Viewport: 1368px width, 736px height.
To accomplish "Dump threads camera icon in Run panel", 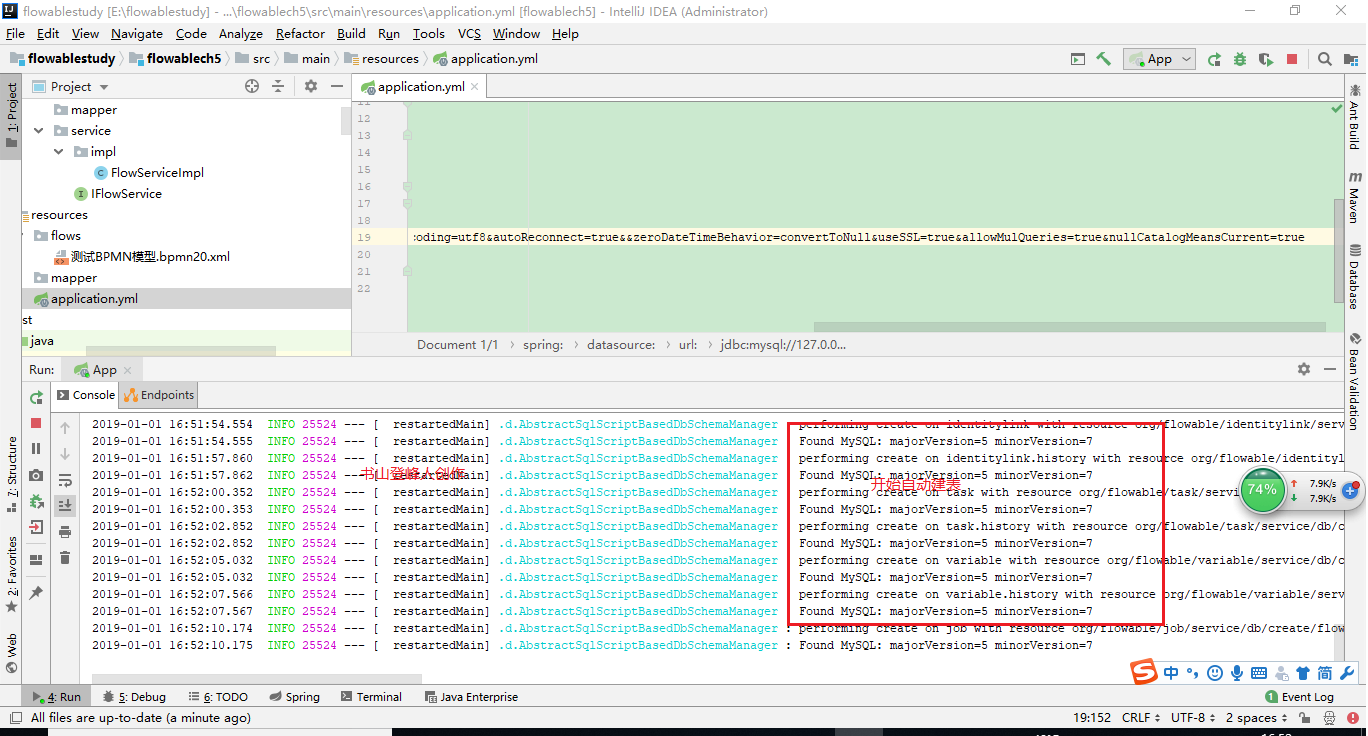I will tap(36, 475).
